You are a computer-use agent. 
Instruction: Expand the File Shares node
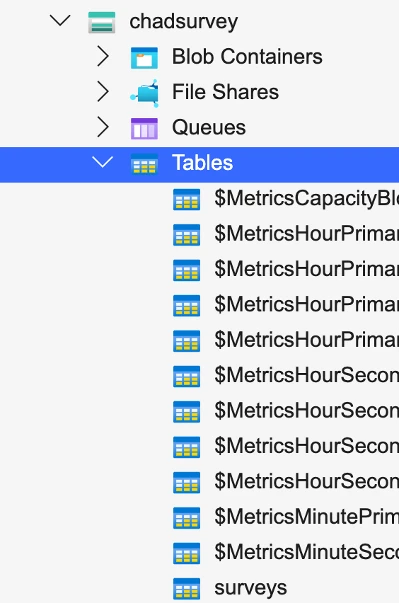pyautogui.click(x=103, y=92)
